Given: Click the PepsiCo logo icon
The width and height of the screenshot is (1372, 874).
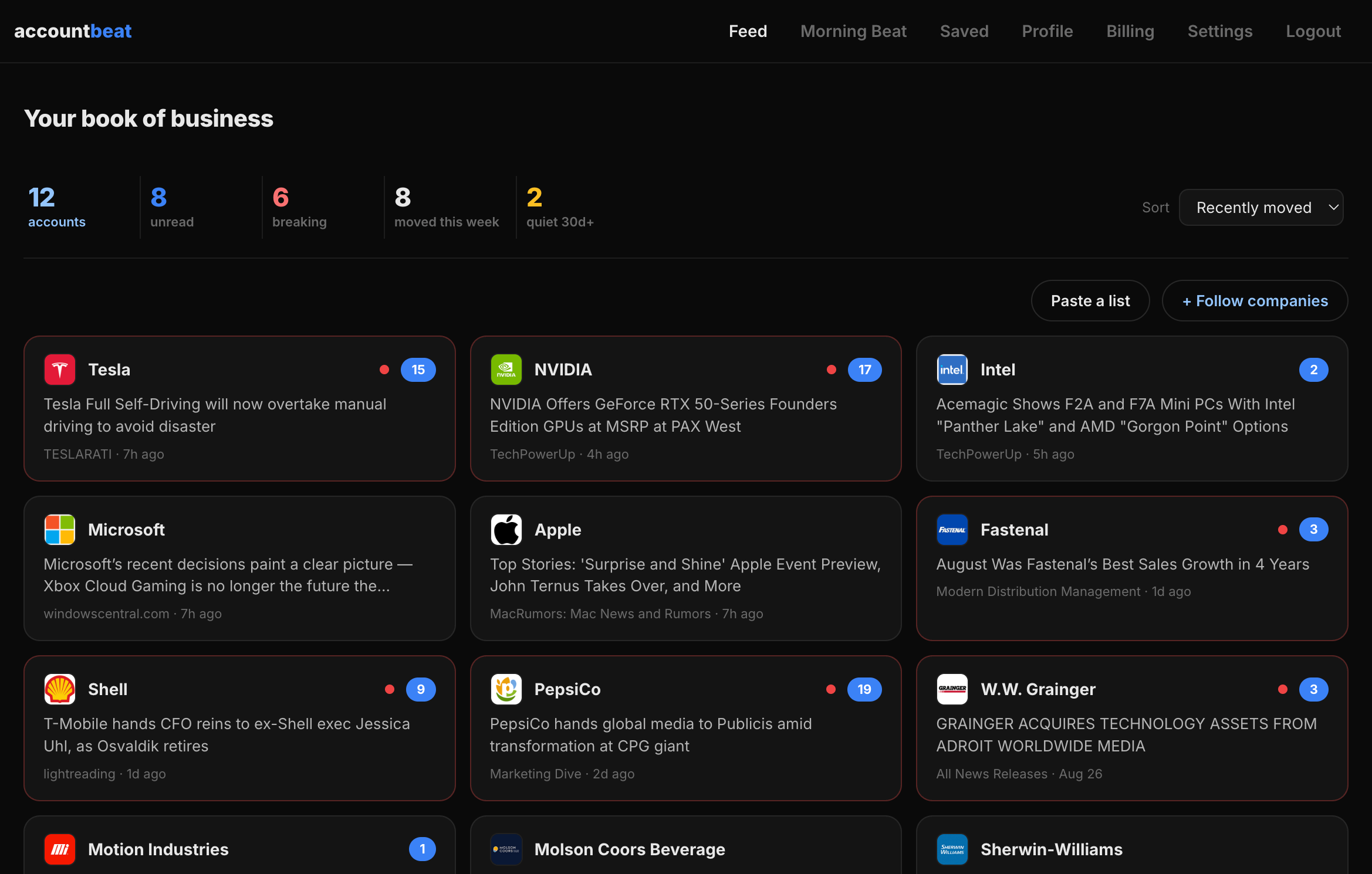Looking at the screenshot, I should click(x=506, y=689).
